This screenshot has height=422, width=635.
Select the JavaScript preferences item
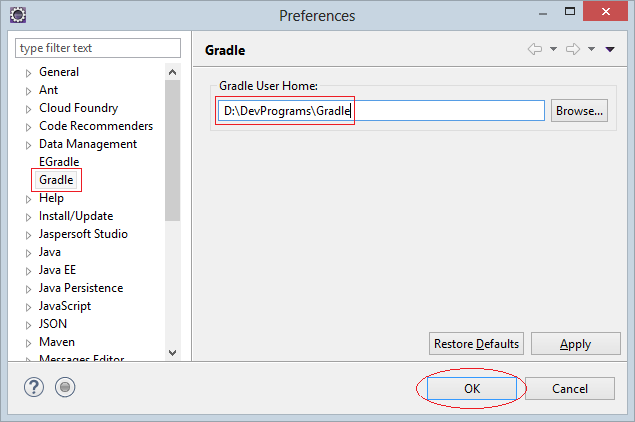click(x=64, y=306)
